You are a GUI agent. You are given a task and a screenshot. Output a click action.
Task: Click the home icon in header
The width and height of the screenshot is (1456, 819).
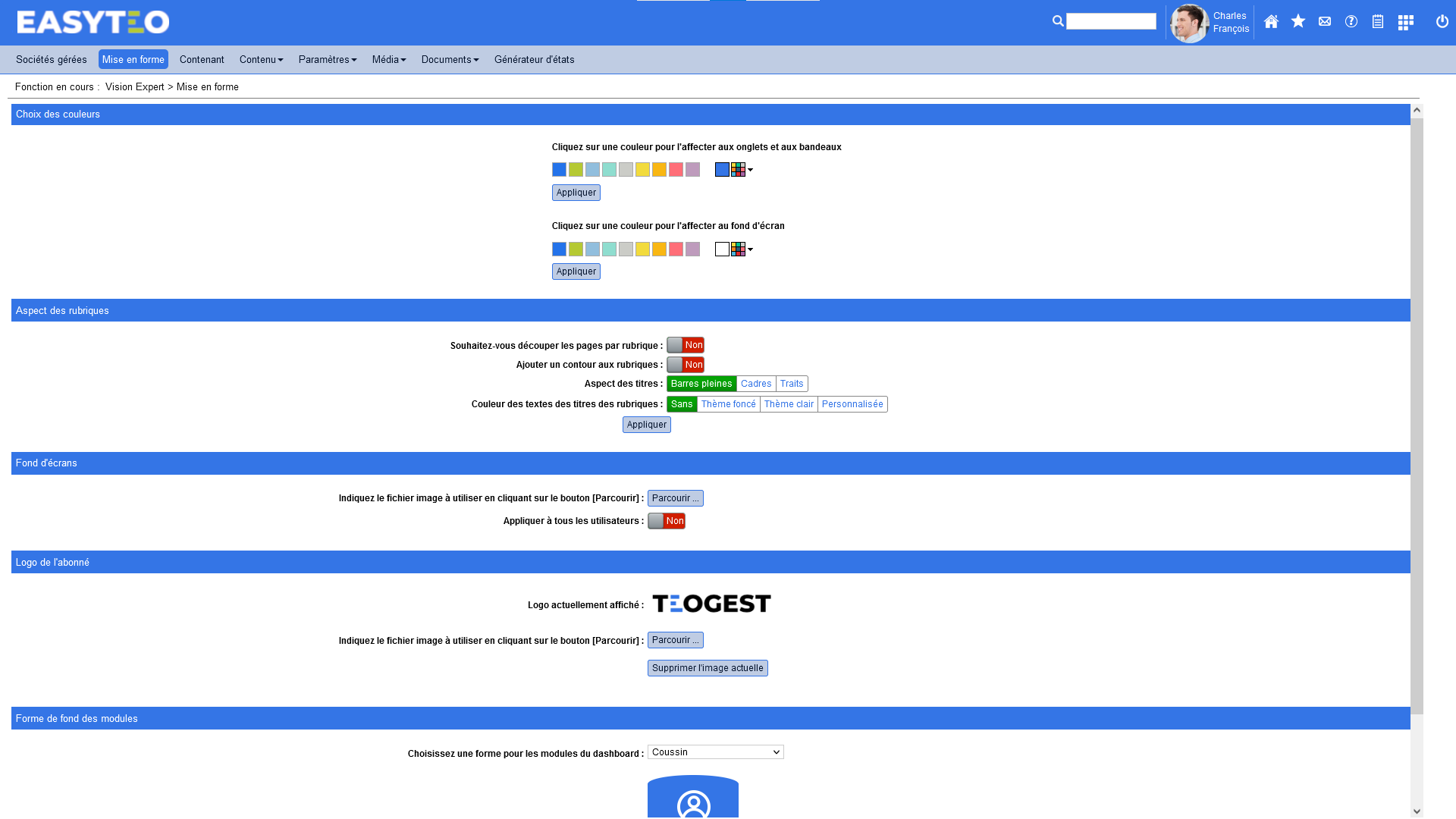click(1271, 22)
